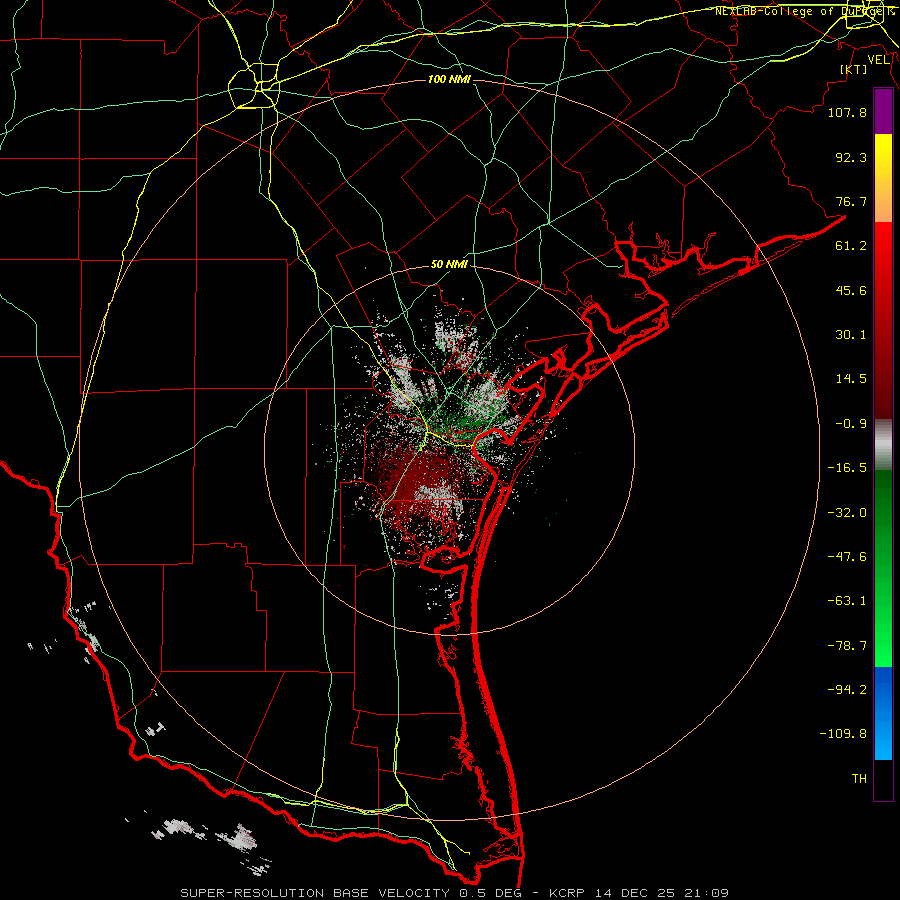Select the -94.2 scale value
This screenshot has width=900, height=900.
[x=847, y=690]
